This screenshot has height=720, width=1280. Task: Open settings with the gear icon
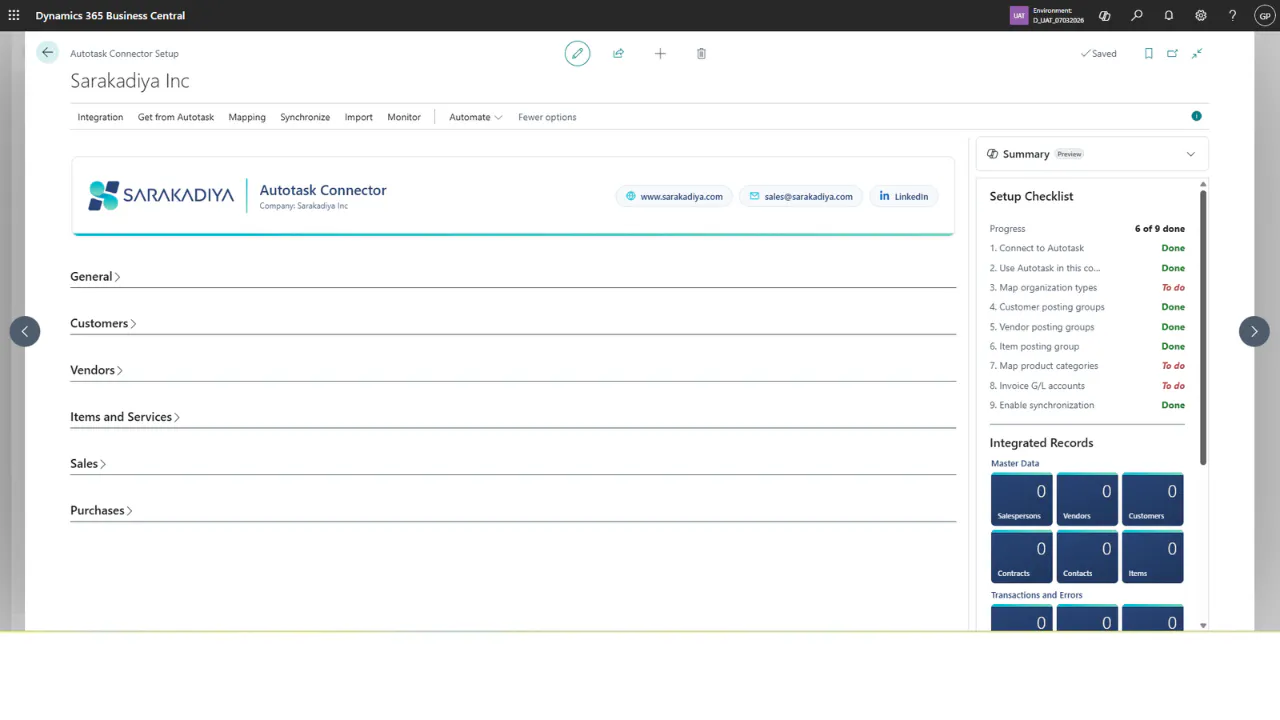(x=1201, y=15)
